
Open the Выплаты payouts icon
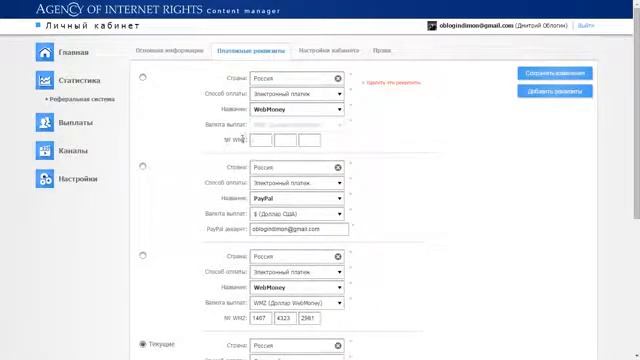click(x=44, y=122)
